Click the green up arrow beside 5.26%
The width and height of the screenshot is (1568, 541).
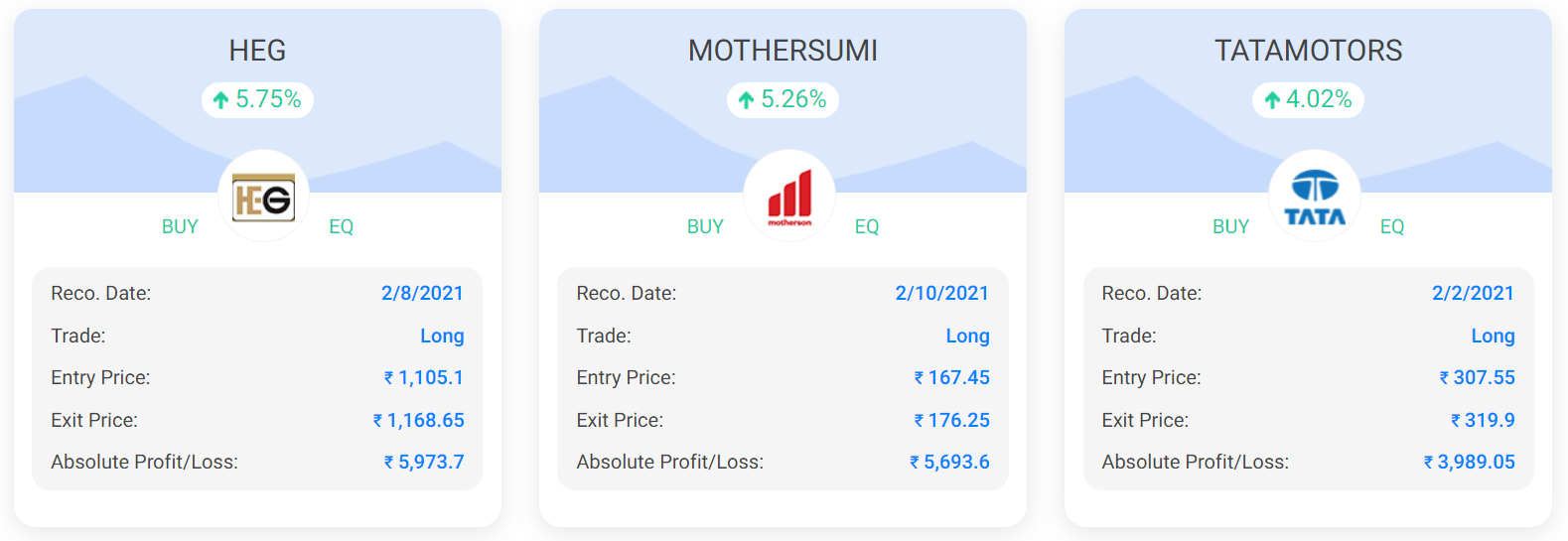[747, 100]
